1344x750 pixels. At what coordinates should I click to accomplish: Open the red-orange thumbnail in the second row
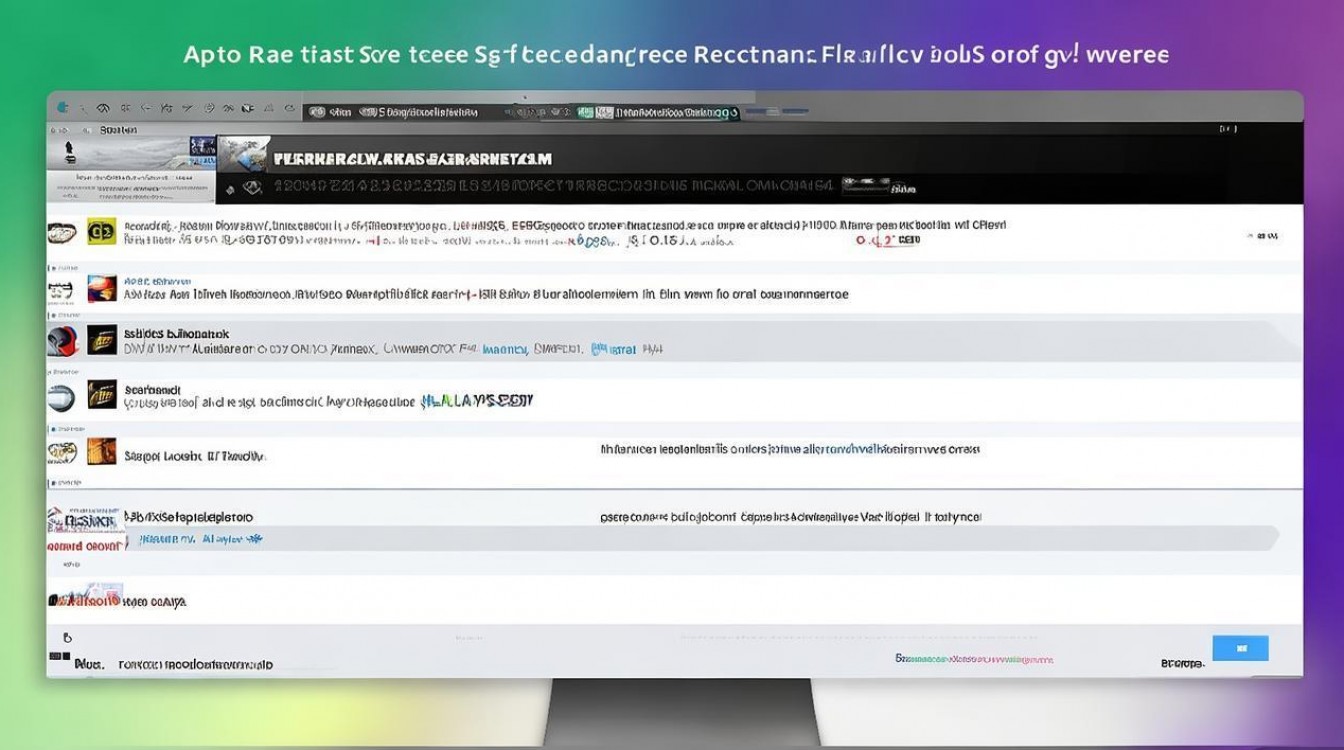click(101, 289)
